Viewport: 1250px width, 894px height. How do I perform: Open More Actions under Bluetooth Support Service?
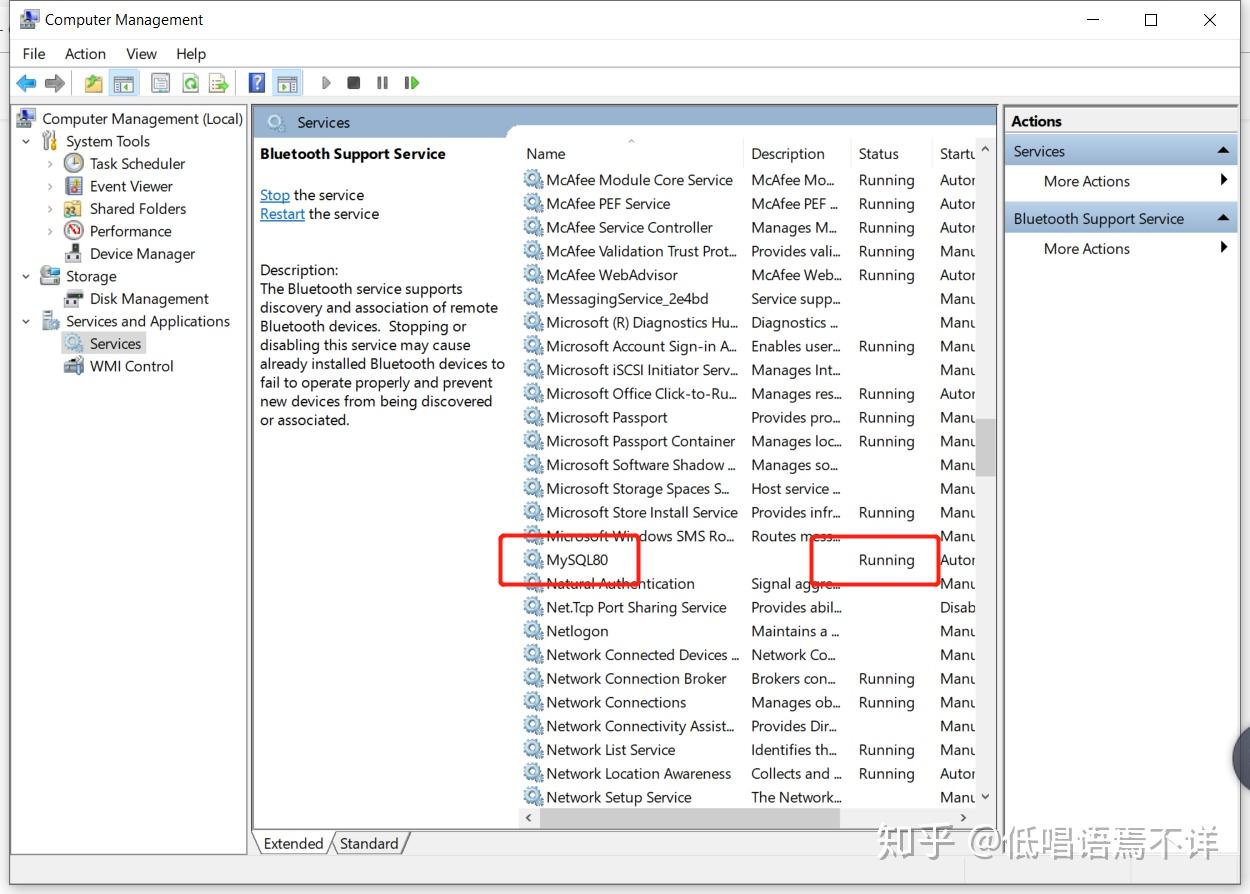[1086, 248]
